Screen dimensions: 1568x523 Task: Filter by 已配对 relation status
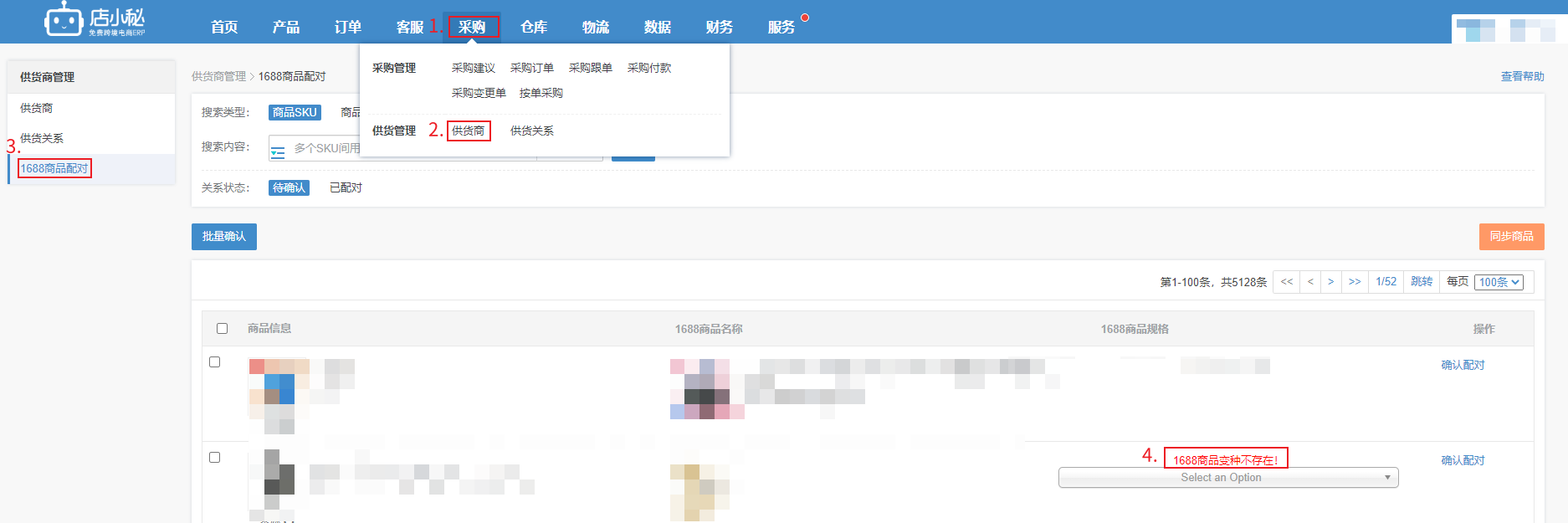click(x=346, y=187)
